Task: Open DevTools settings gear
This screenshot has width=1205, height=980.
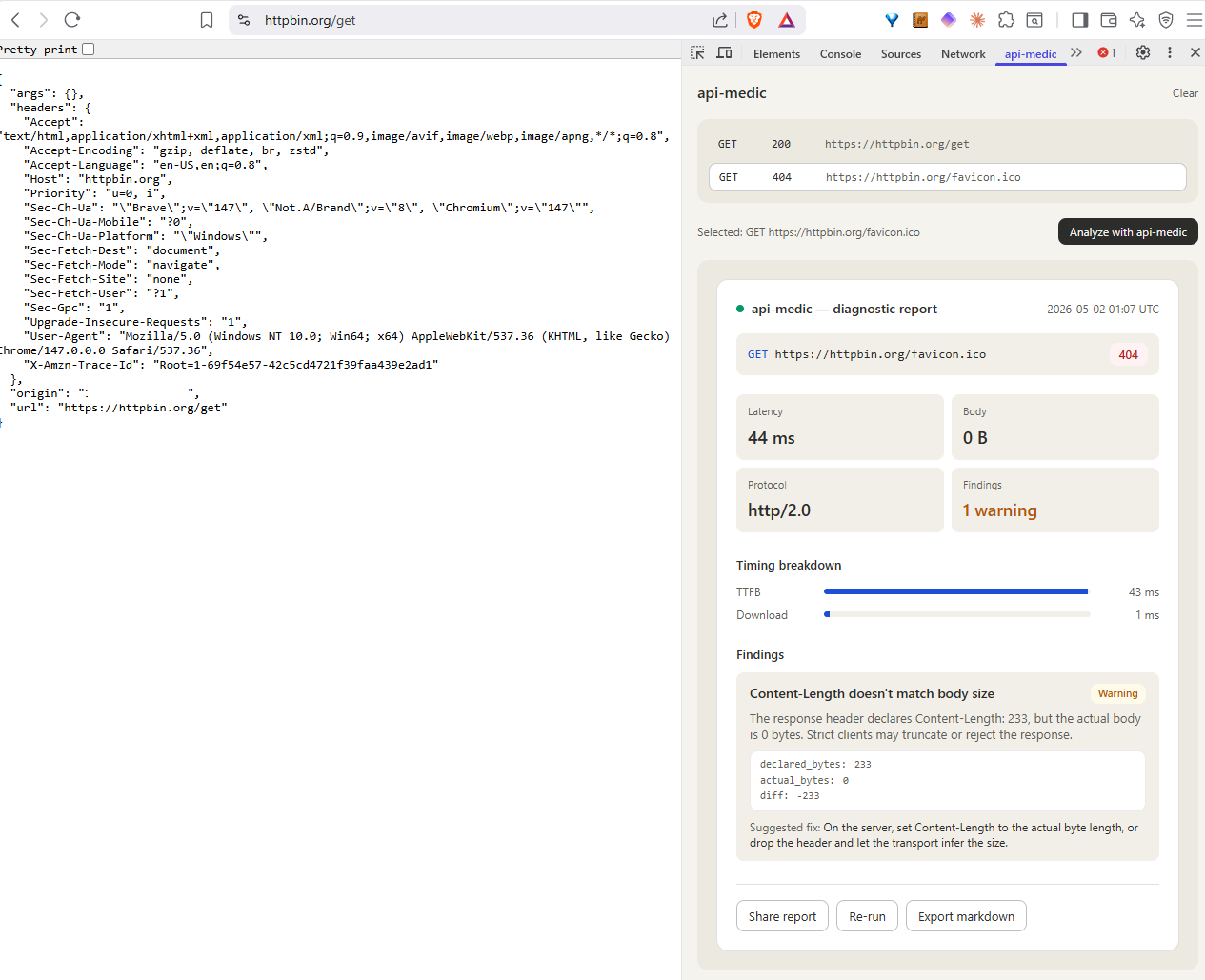Action: point(1143,53)
